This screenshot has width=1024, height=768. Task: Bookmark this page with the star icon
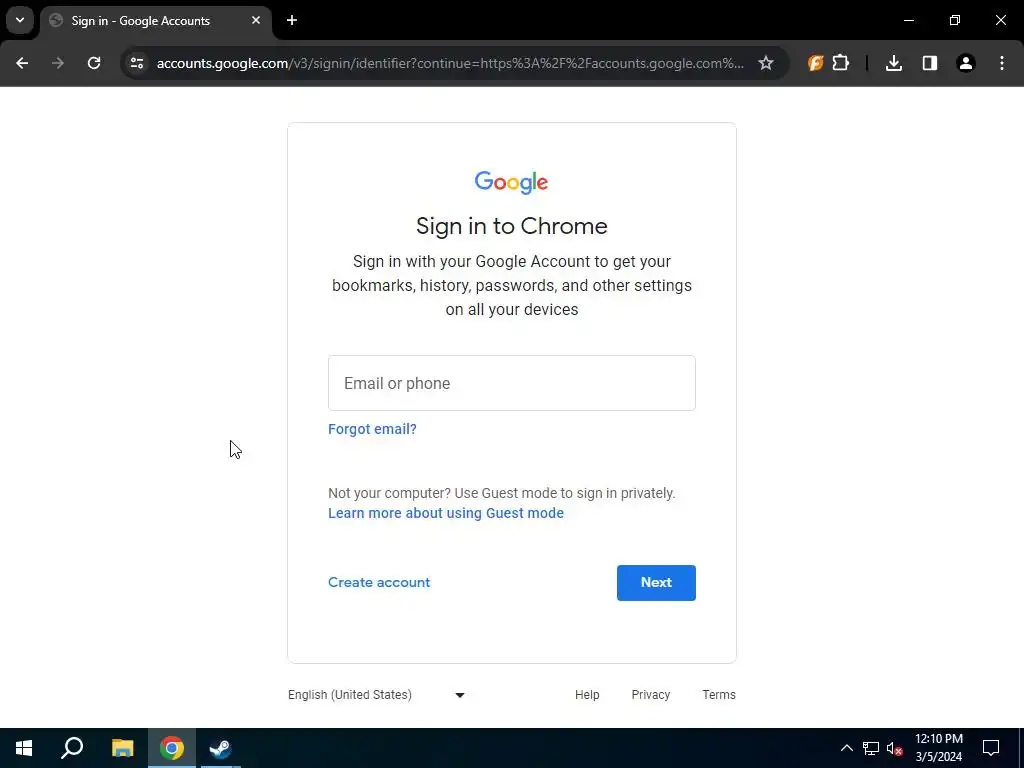point(765,63)
